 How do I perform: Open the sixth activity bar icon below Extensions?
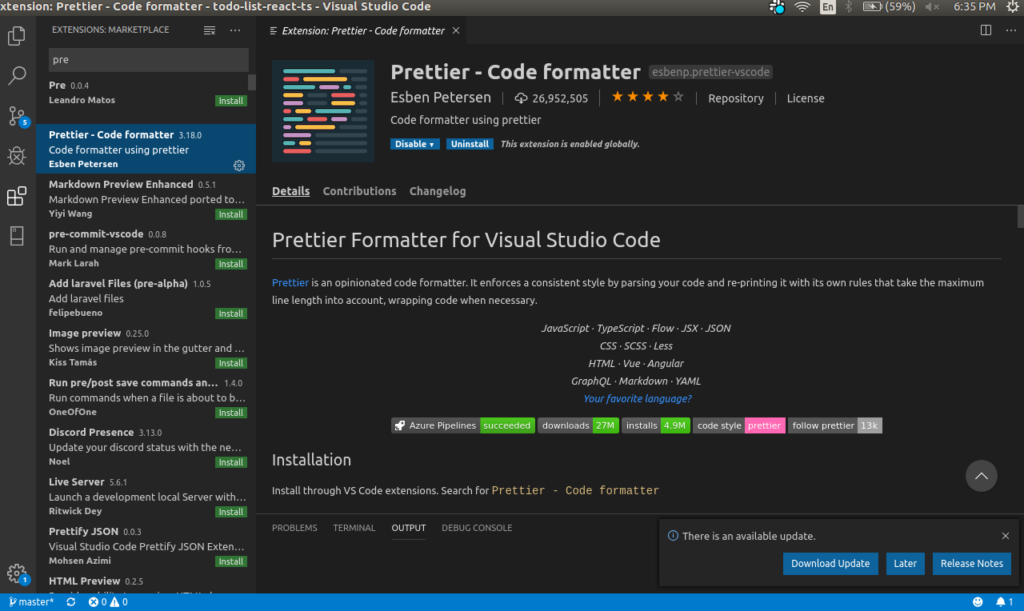click(16, 236)
